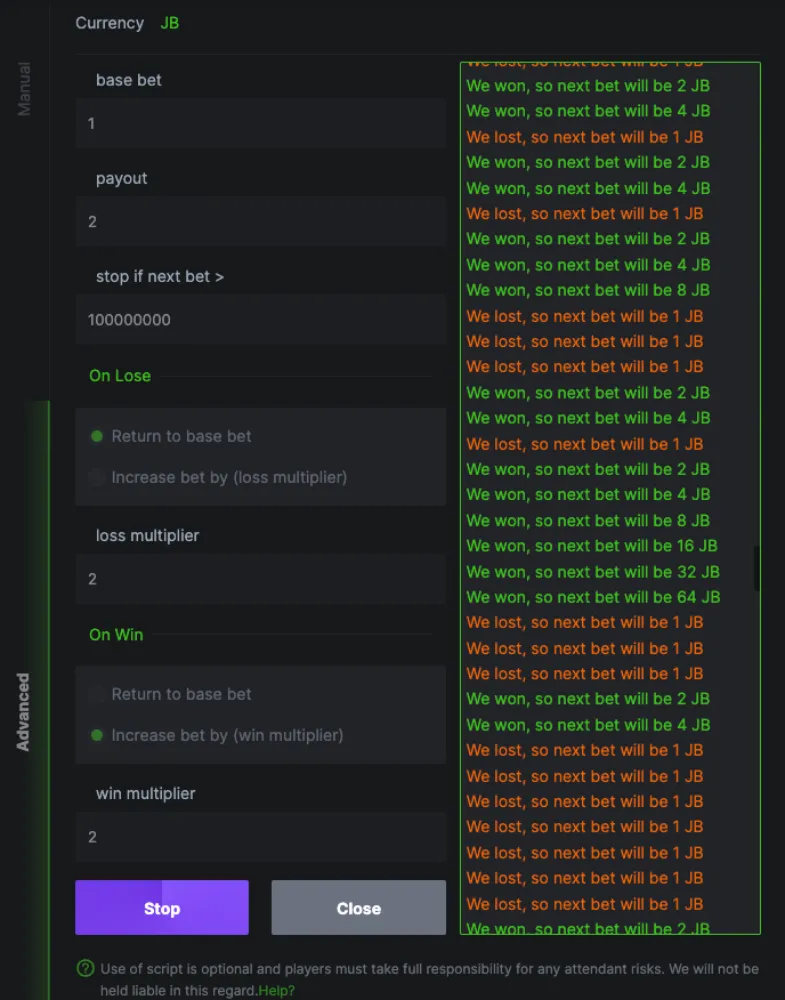Click the green-bordered results log panel
785x1000 pixels.
coord(608,495)
